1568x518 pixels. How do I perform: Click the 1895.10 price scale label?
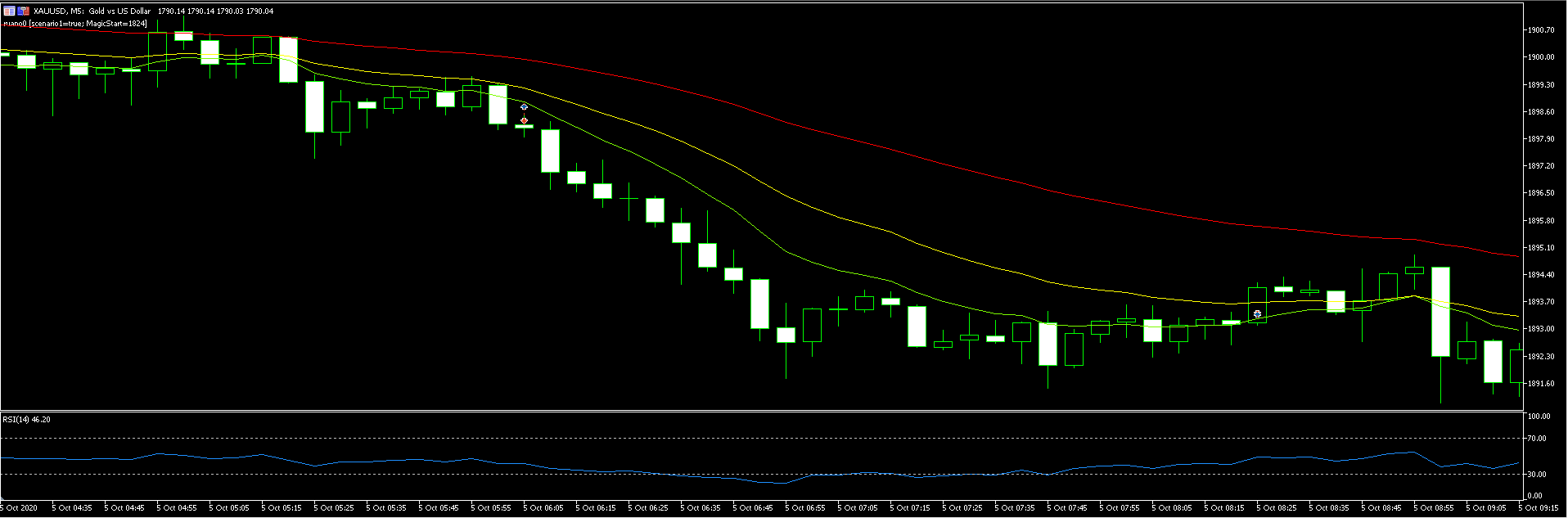coord(1541,248)
